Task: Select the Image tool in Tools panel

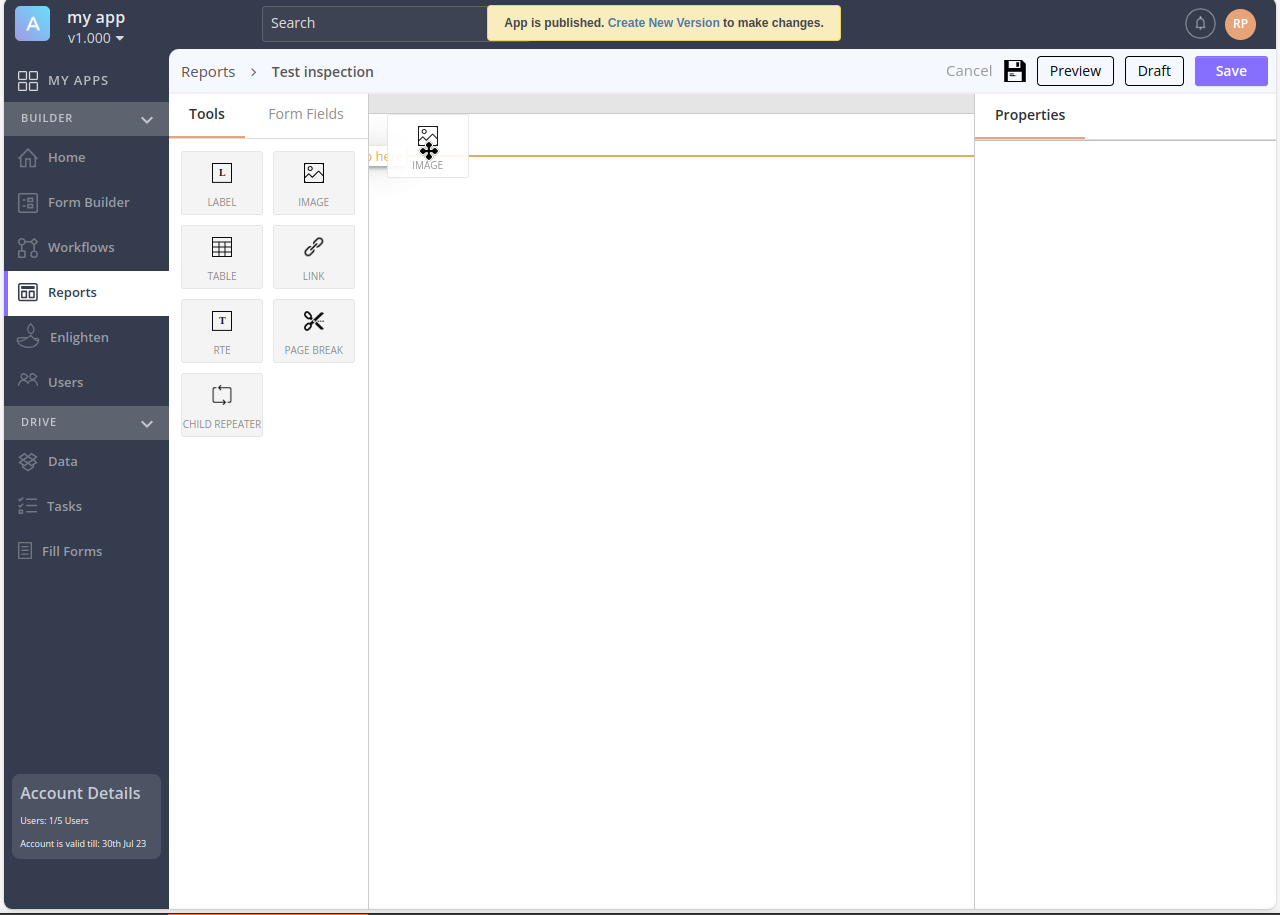Action: (x=314, y=183)
